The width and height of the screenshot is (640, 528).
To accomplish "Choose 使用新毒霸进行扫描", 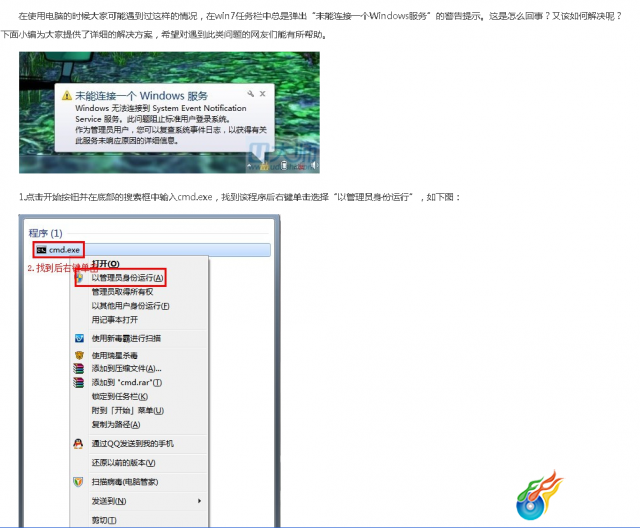I will [x=126, y=338].
